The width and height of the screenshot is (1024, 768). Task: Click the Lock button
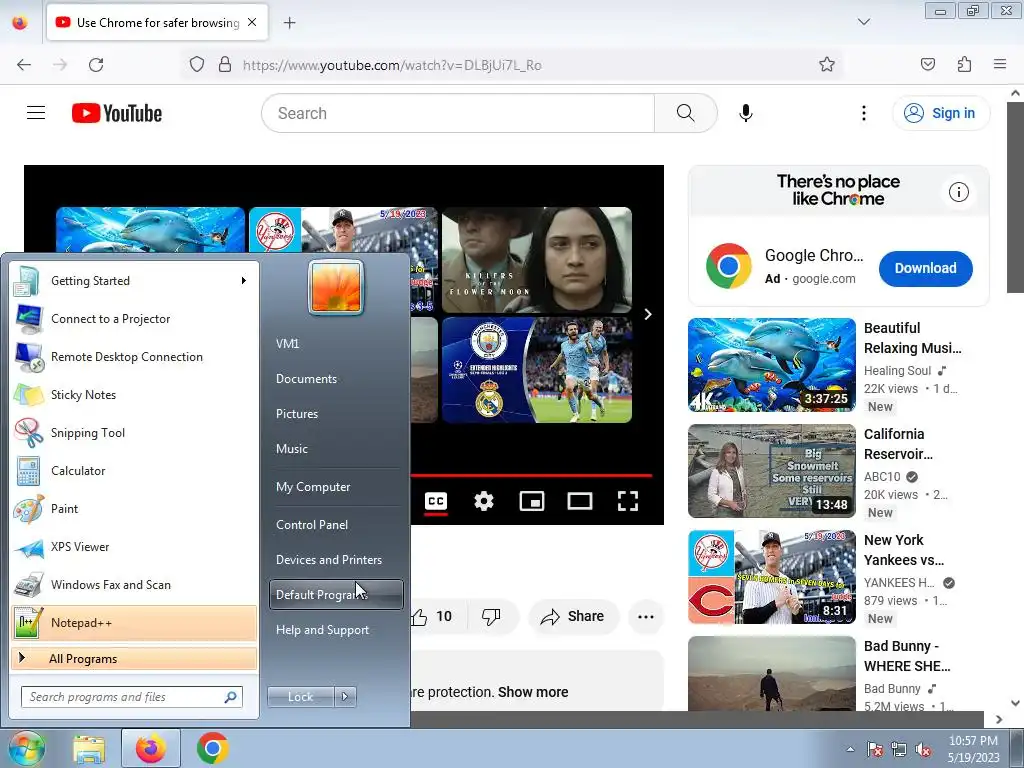[x=300, y=697]
